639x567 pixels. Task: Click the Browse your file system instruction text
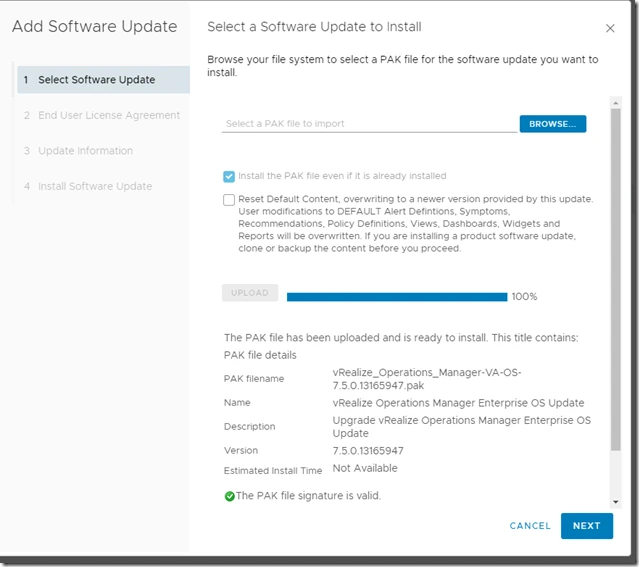tap(403, 66)
